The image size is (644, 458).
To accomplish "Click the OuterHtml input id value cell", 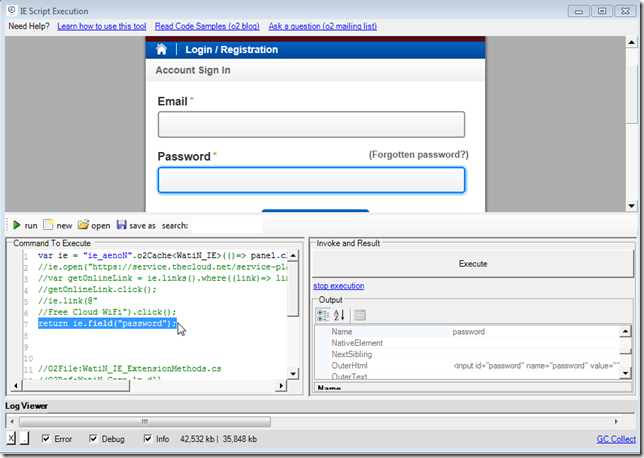I will (535, 366).
